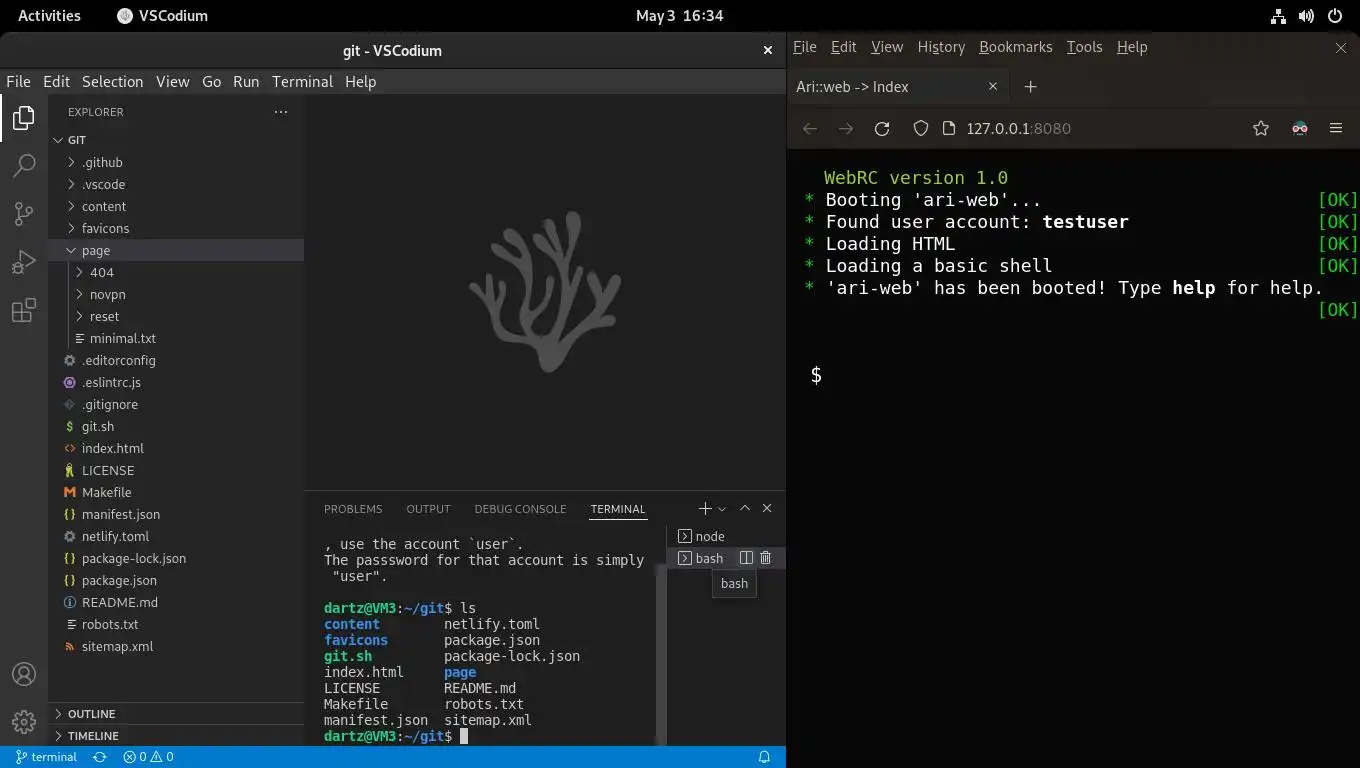
Task: Bookmark this page with the star
Action: 1261,128
